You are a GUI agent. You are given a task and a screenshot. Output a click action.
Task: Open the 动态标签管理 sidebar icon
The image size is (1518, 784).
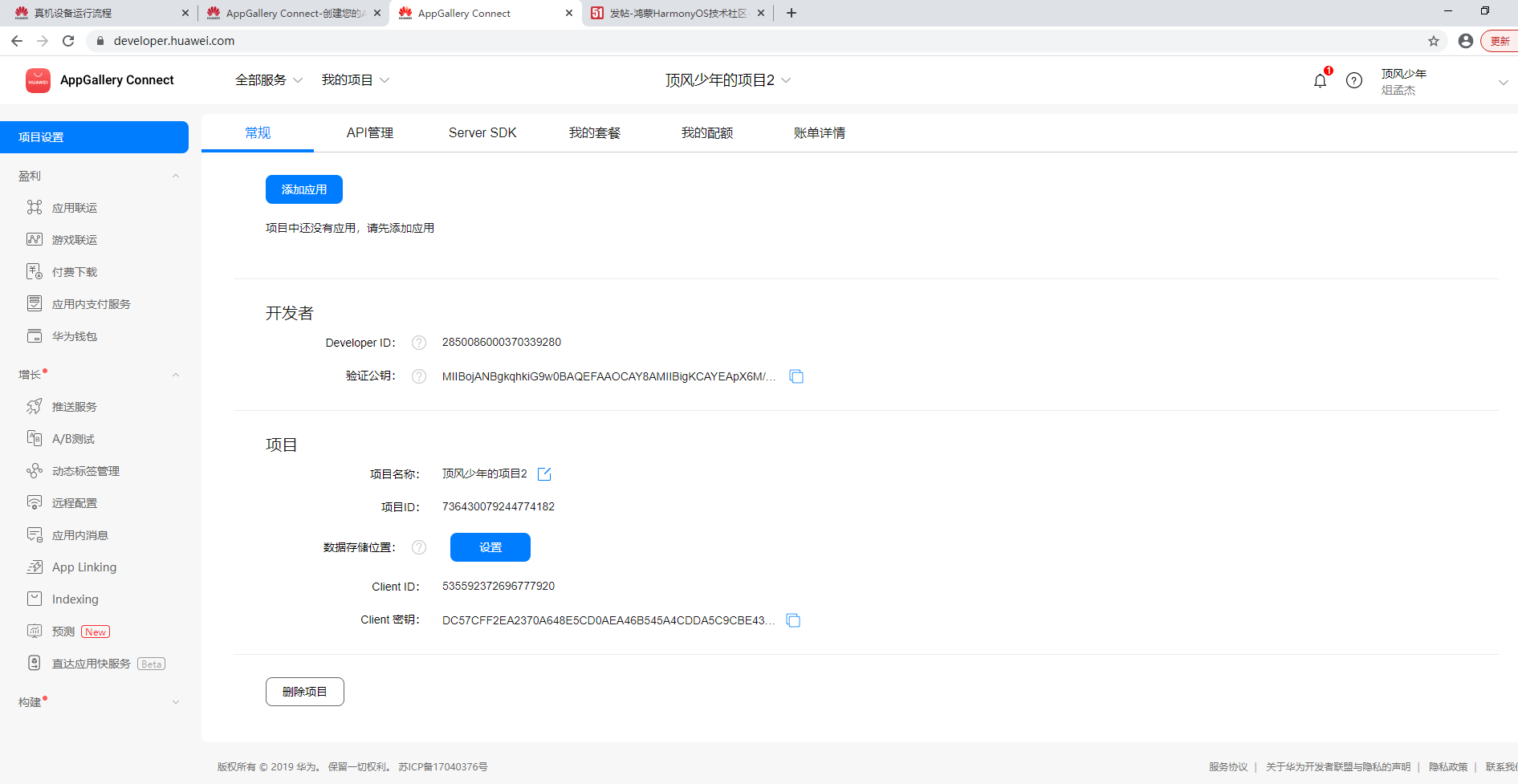pyautogui.click(x=35, y=470)
